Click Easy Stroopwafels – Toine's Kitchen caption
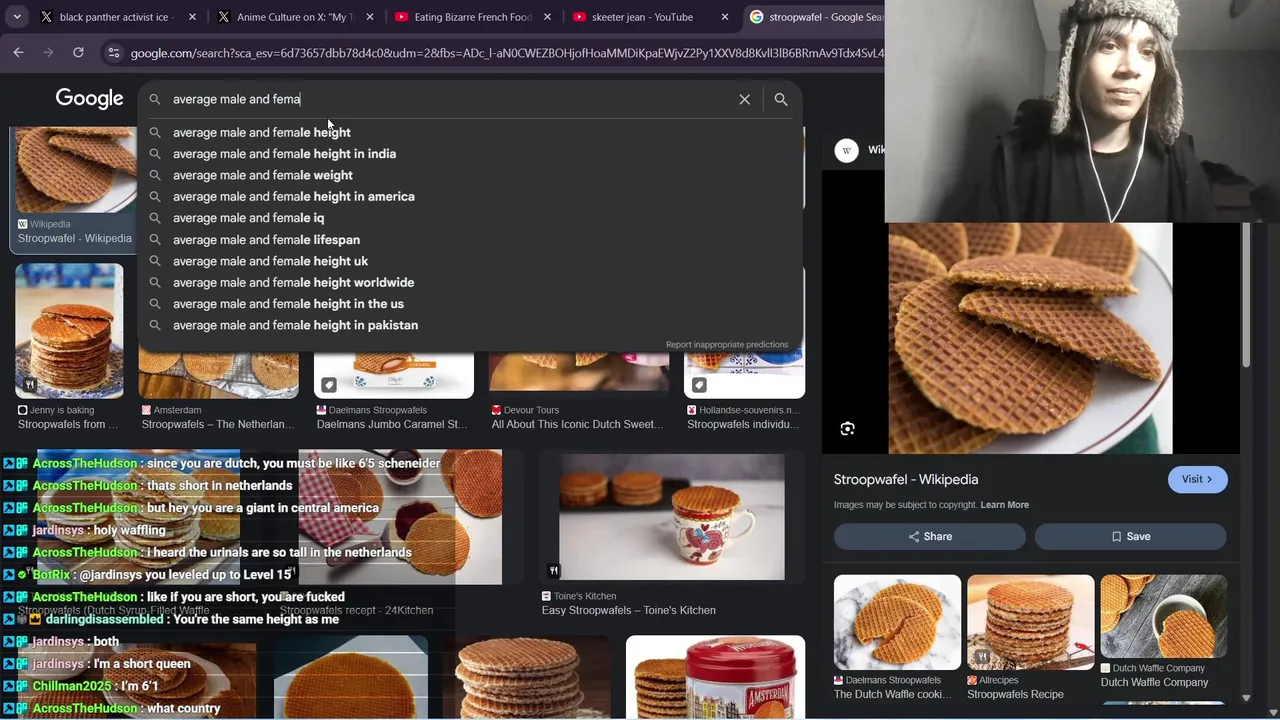Screen dimensions: 1280x720 coord(628,610)
